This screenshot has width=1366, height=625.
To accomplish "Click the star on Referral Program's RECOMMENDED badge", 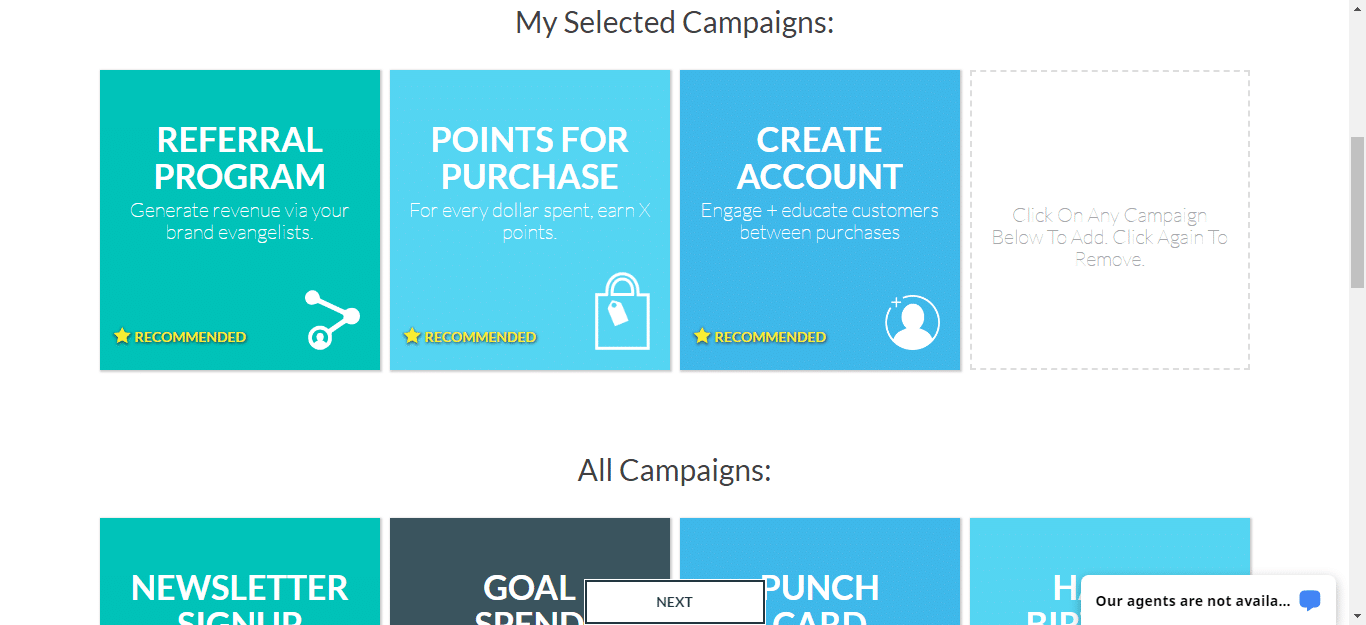I will pyautogui.click(x=122, y=337).
